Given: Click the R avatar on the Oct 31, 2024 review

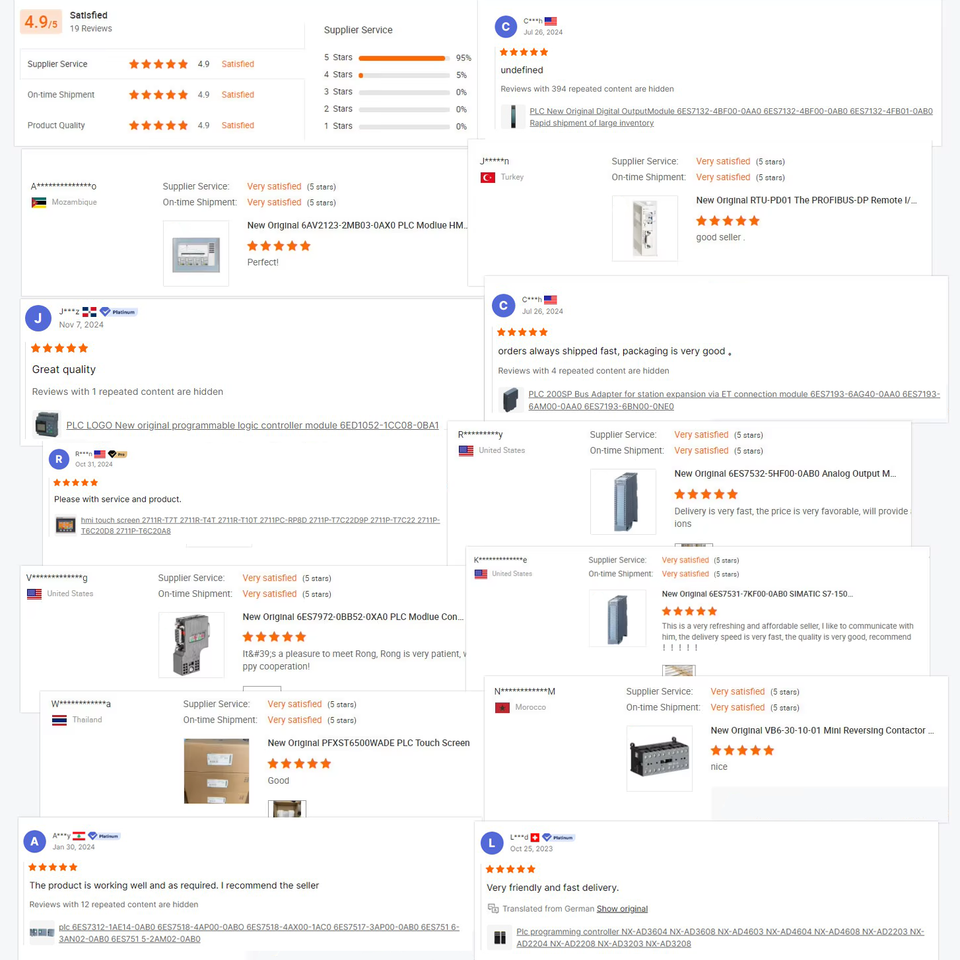Looking at the screenshot, I should pyautogui.click(x=59, y=459).
